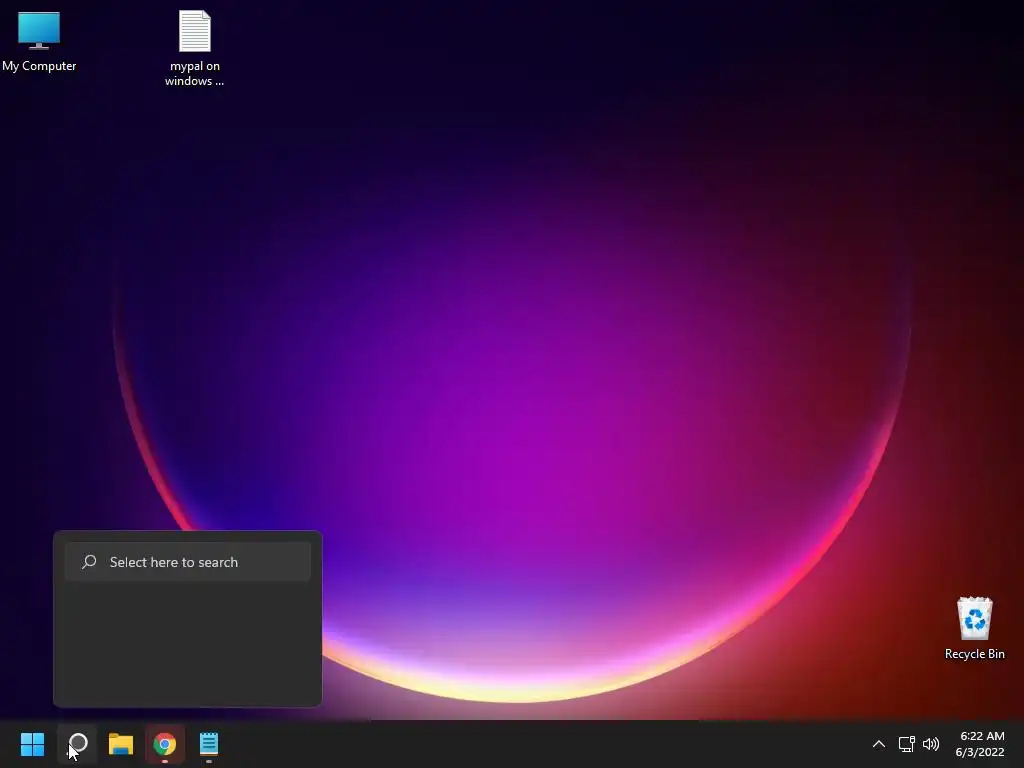Launch Google Chrome from the taskbar

pyautogui.click(x=165, y=744)
